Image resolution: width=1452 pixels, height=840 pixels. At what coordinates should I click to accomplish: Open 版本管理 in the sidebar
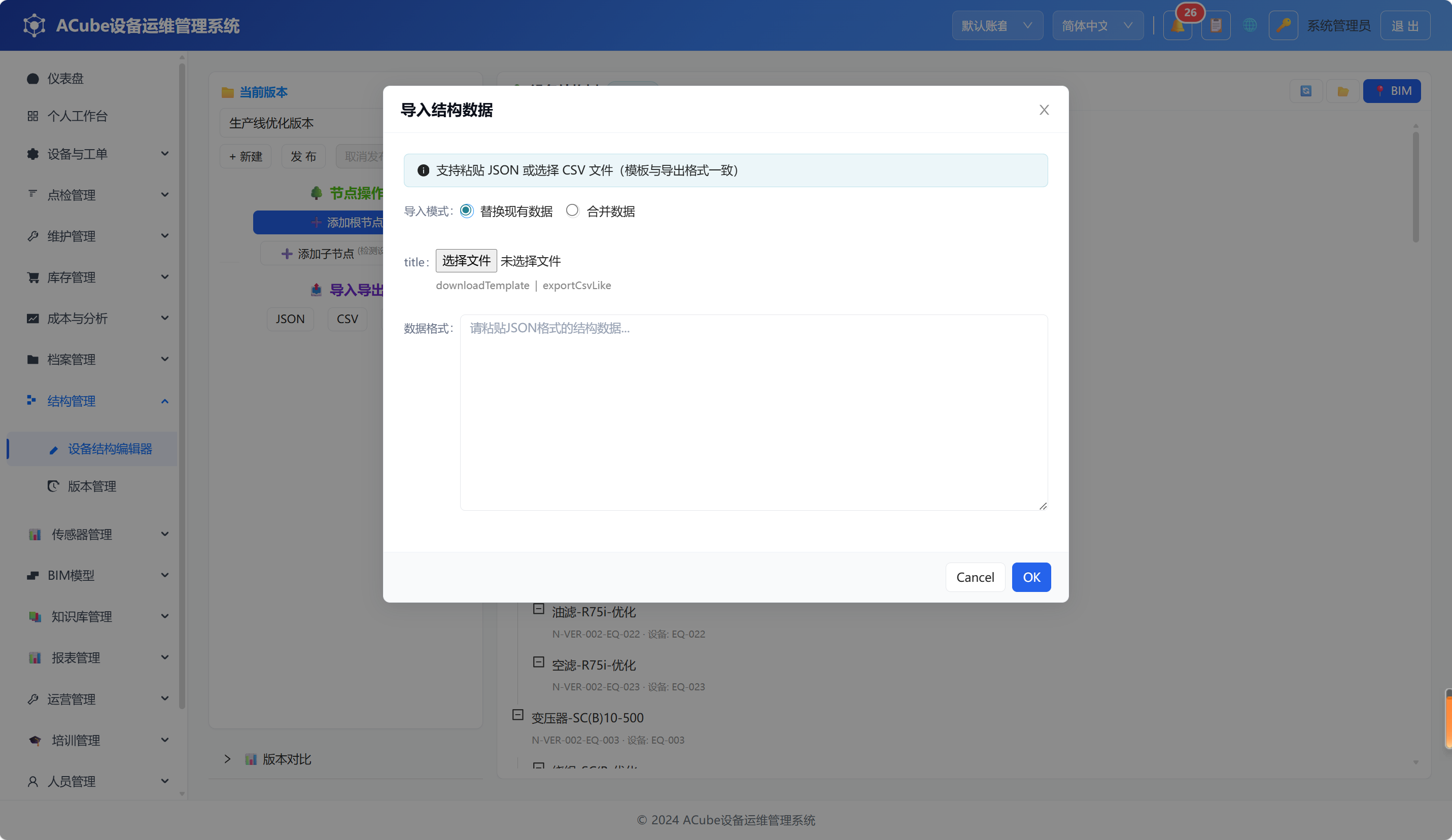[93, 486]
